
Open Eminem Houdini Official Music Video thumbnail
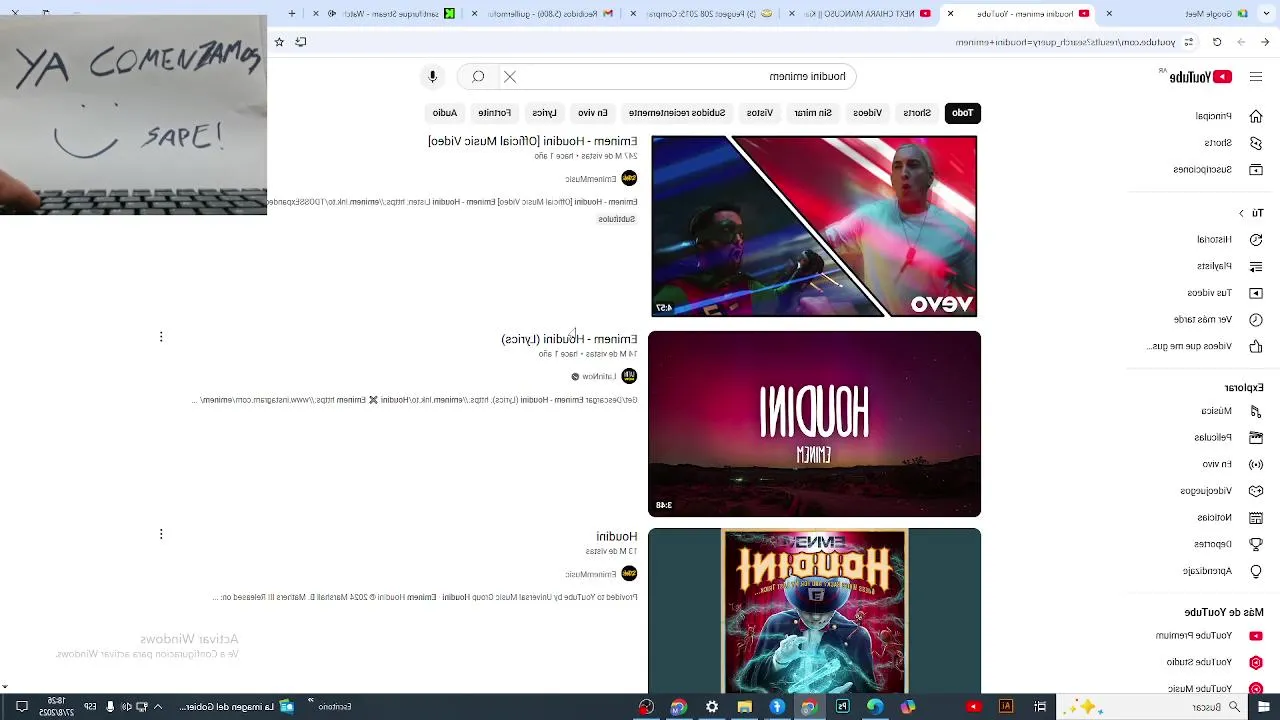[x=814, y=226]
